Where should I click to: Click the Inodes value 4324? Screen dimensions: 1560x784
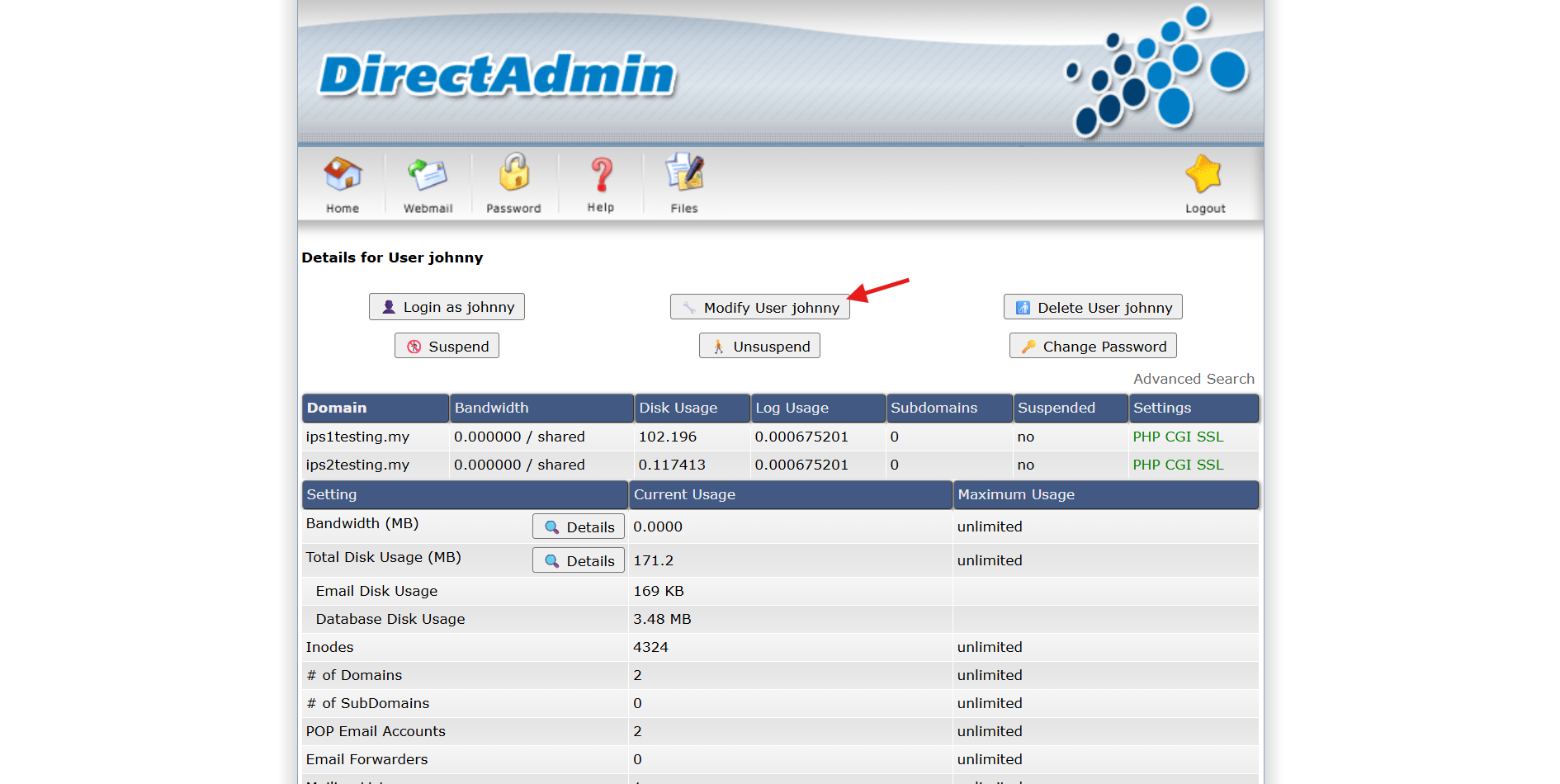pos(650,647)
